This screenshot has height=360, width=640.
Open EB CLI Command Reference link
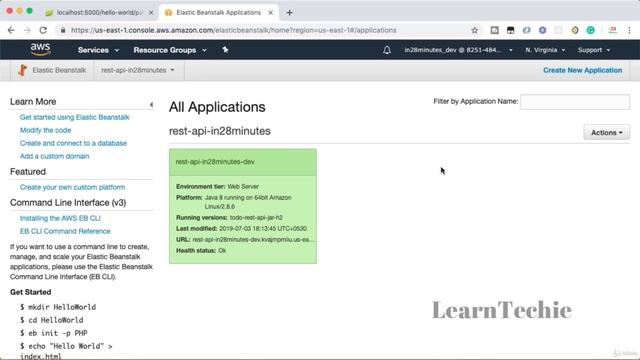click(x=65, y=231)
